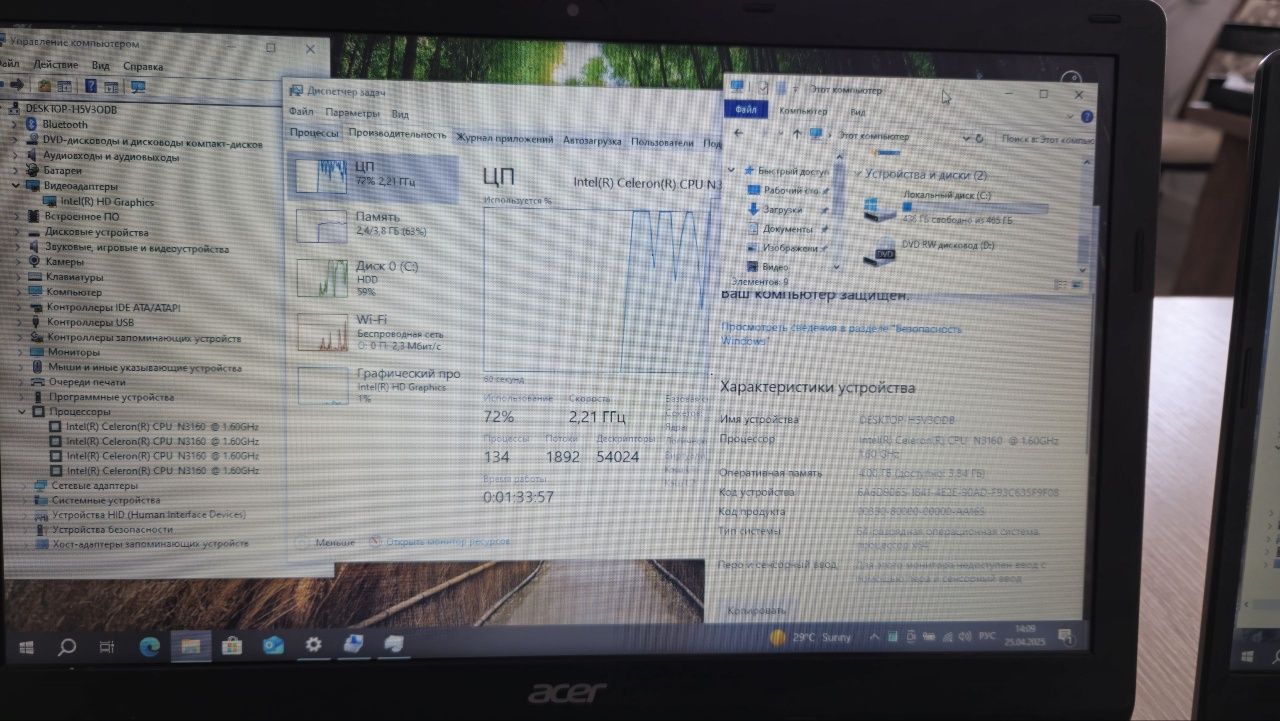Expand the Сетевые адаптеры tree node

[25, 485]
